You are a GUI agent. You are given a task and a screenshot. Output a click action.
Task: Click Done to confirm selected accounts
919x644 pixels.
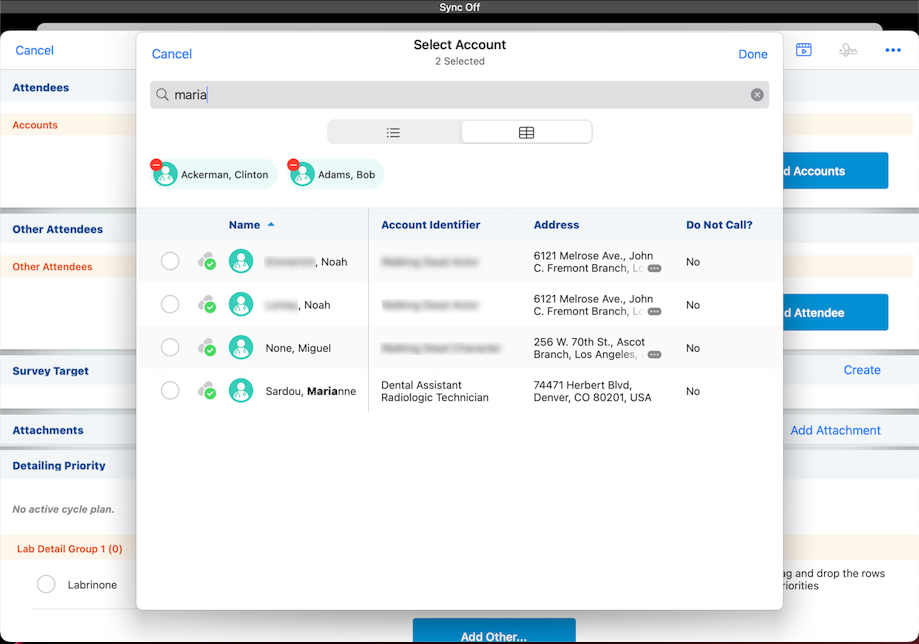tap(752, 54)
